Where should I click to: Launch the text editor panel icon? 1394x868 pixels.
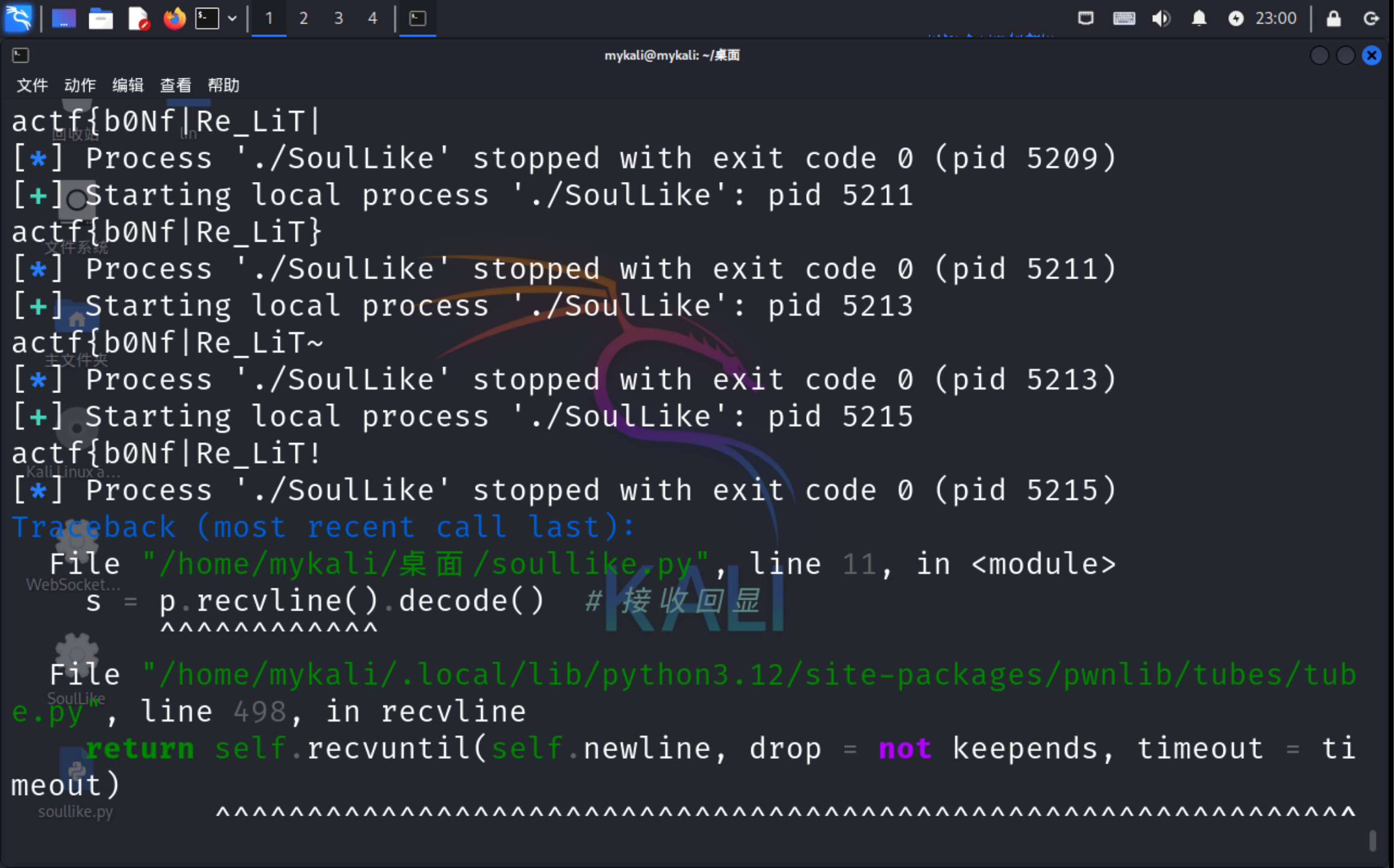pyautogui.click(x=138, y=19)
